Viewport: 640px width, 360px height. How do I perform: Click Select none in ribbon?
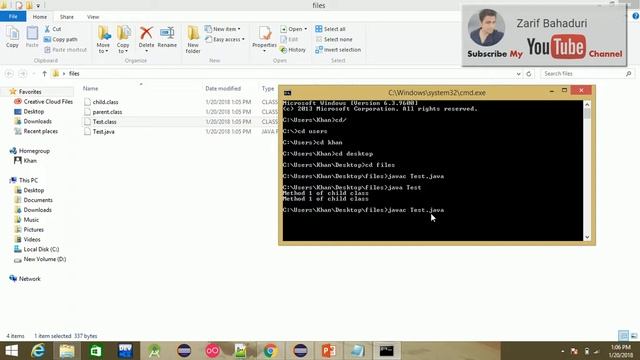click(334, 39)
